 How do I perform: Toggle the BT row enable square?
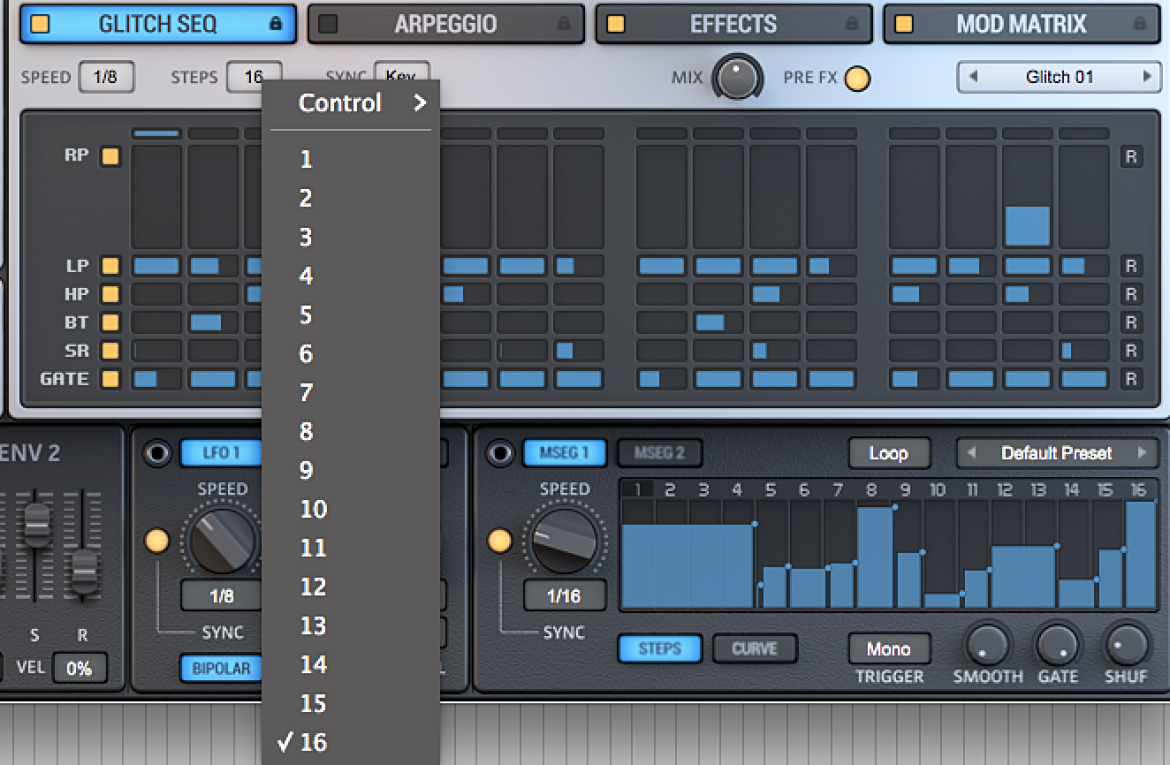[110, 322]
